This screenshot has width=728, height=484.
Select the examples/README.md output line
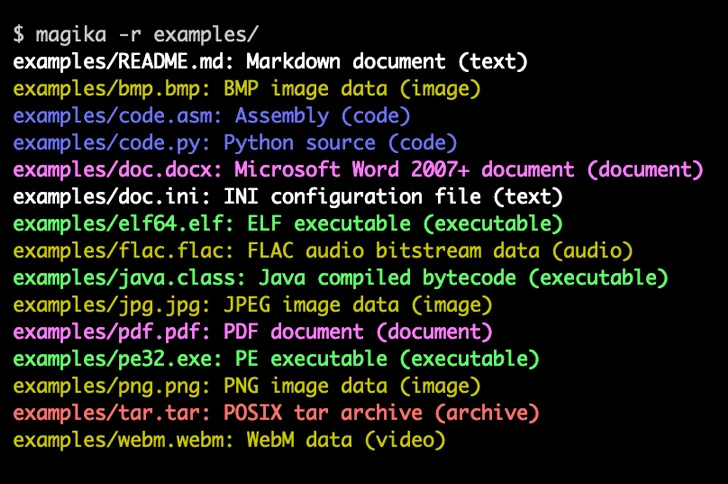[x=270, y=62]
